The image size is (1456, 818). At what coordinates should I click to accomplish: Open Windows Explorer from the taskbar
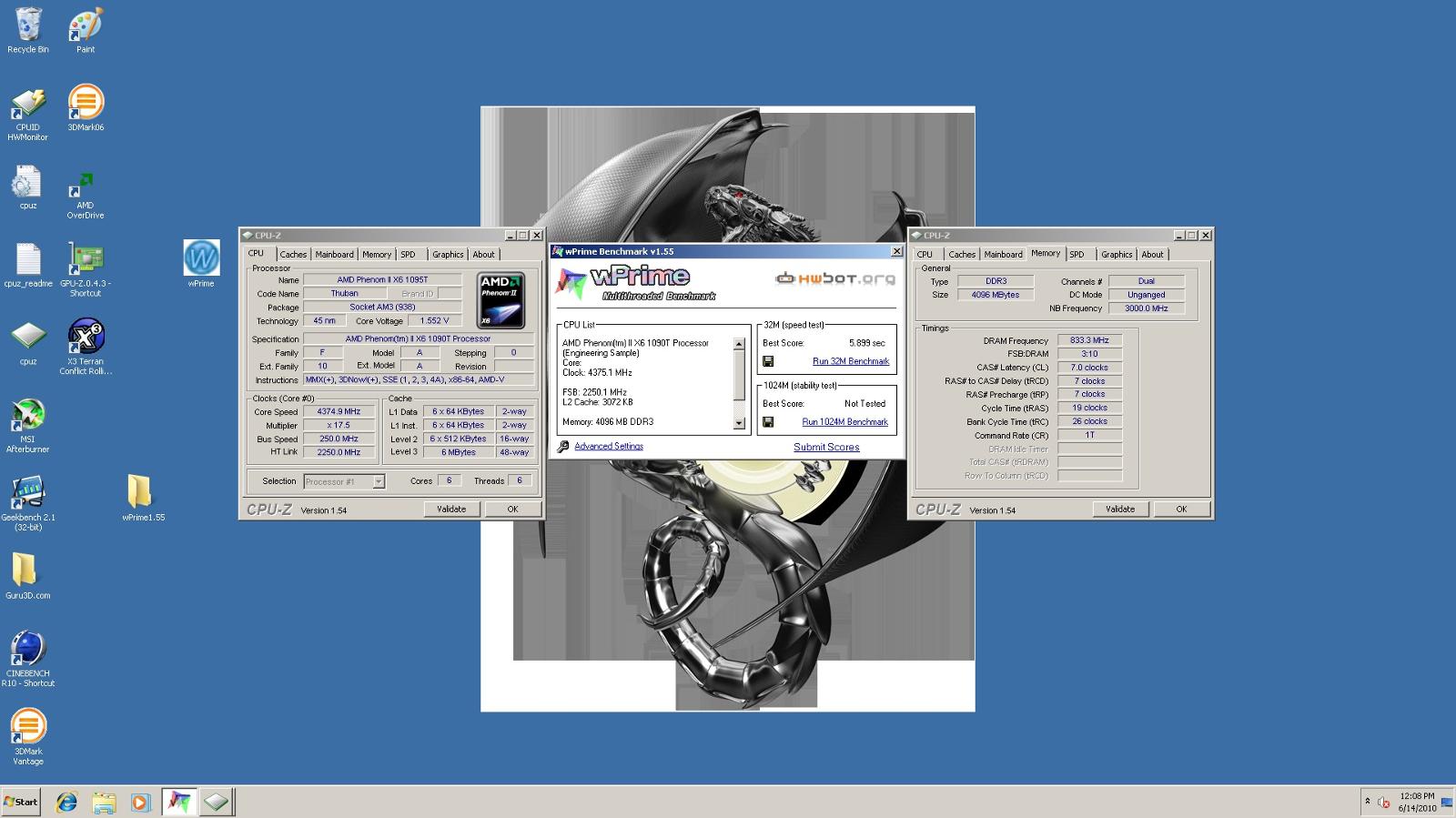104,802
